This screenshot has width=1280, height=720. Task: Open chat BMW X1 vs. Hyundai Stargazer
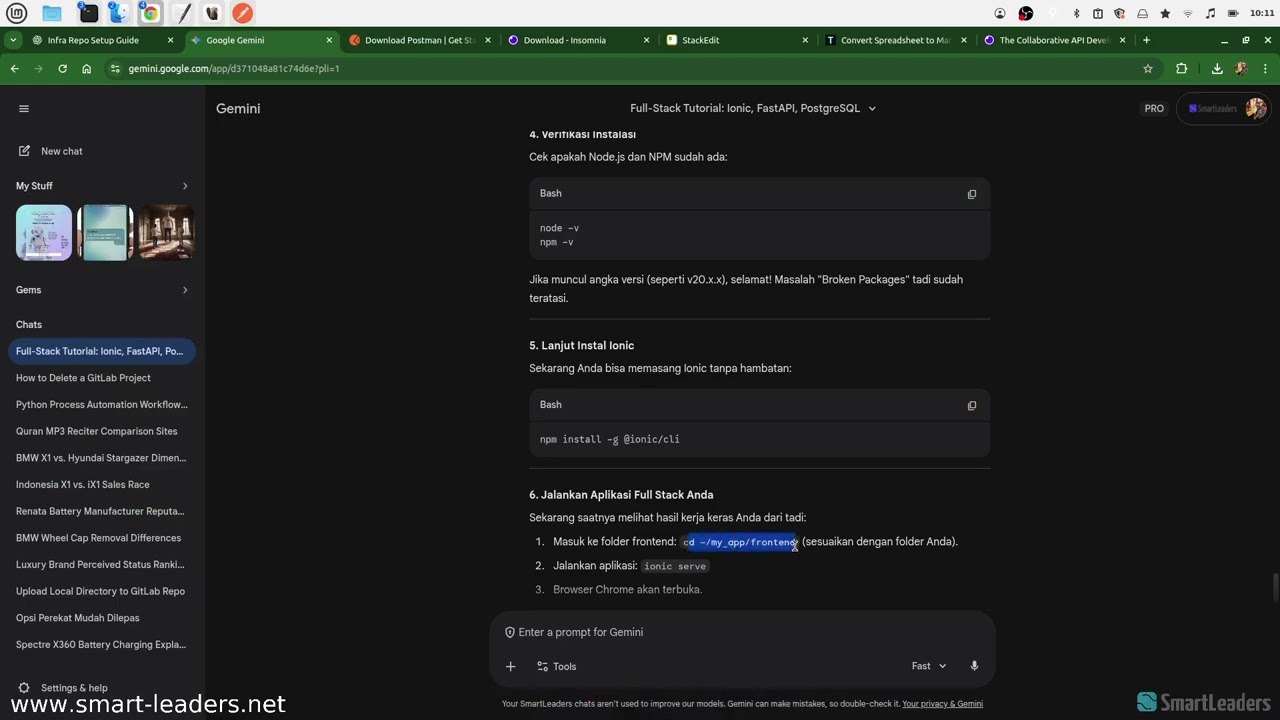pyautogui.click(x=100, y=458)
